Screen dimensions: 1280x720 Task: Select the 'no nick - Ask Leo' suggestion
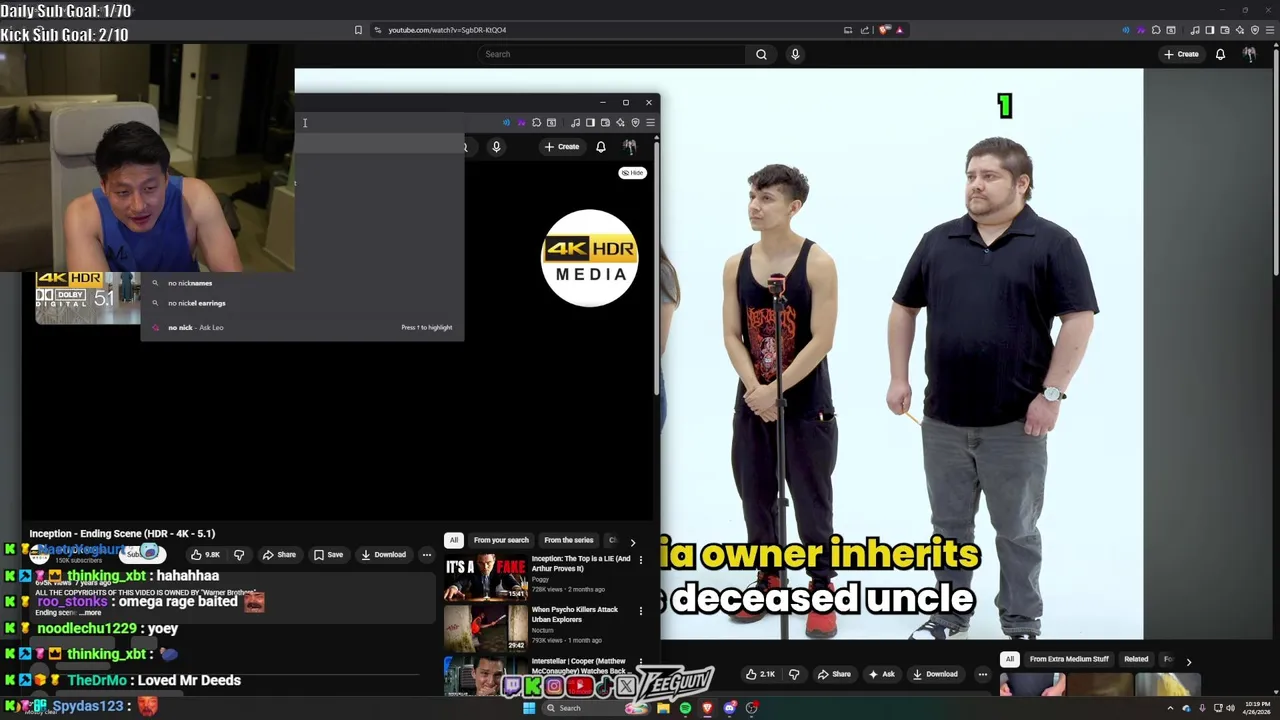point(302,327)
